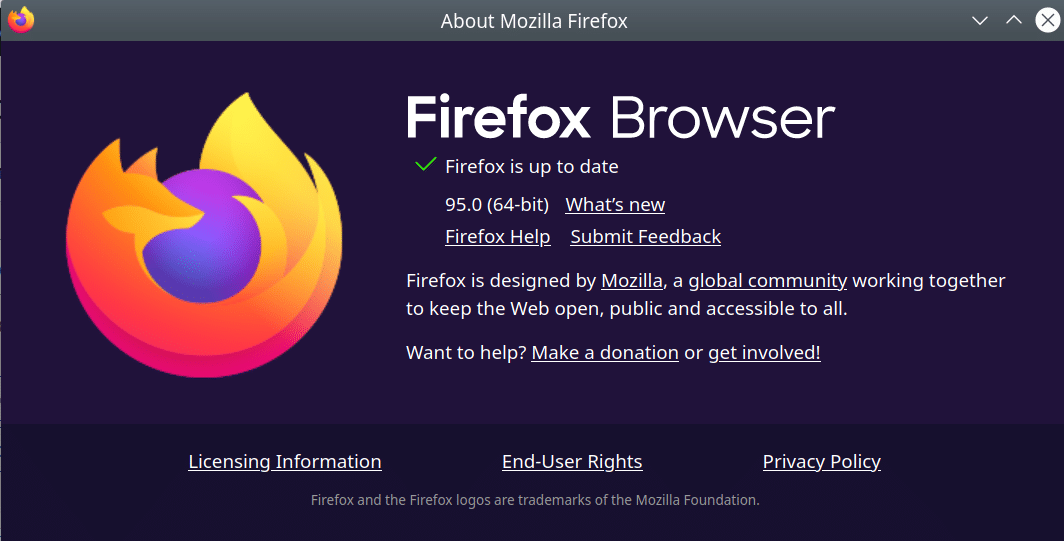This screenshot has width=1064, height=541.
Task: Minimize the About Mozilla Firefox window
Action: tap(980, 20)
